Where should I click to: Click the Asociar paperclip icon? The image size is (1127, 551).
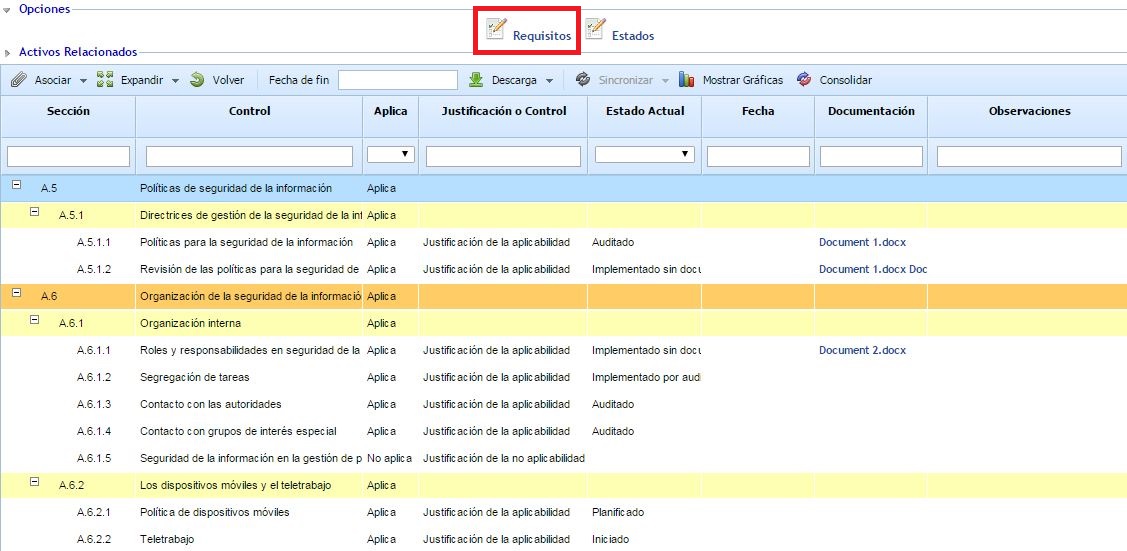coord(18,80)
